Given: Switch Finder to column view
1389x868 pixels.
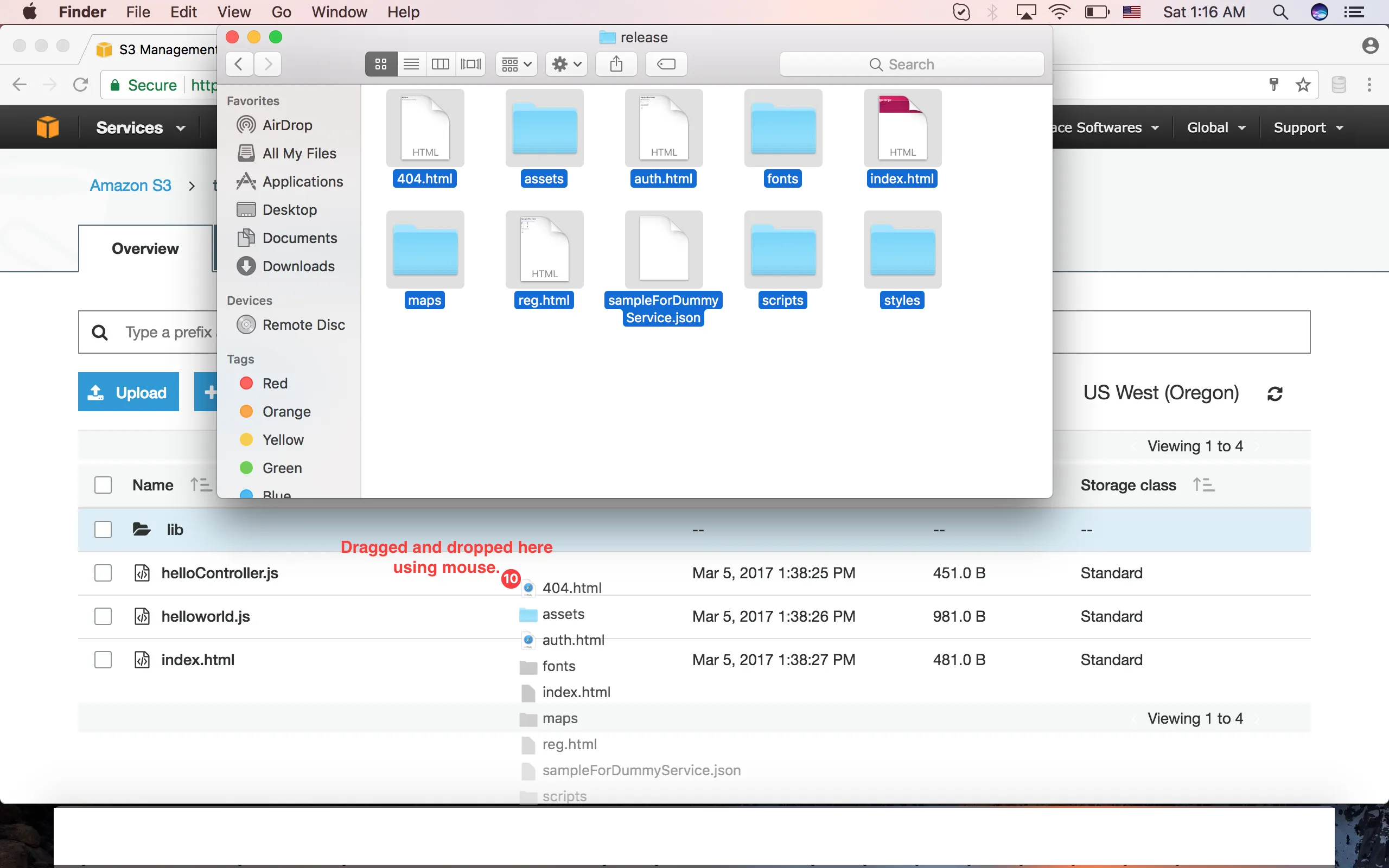Looking at the screenshot, I should click(440, 63).
